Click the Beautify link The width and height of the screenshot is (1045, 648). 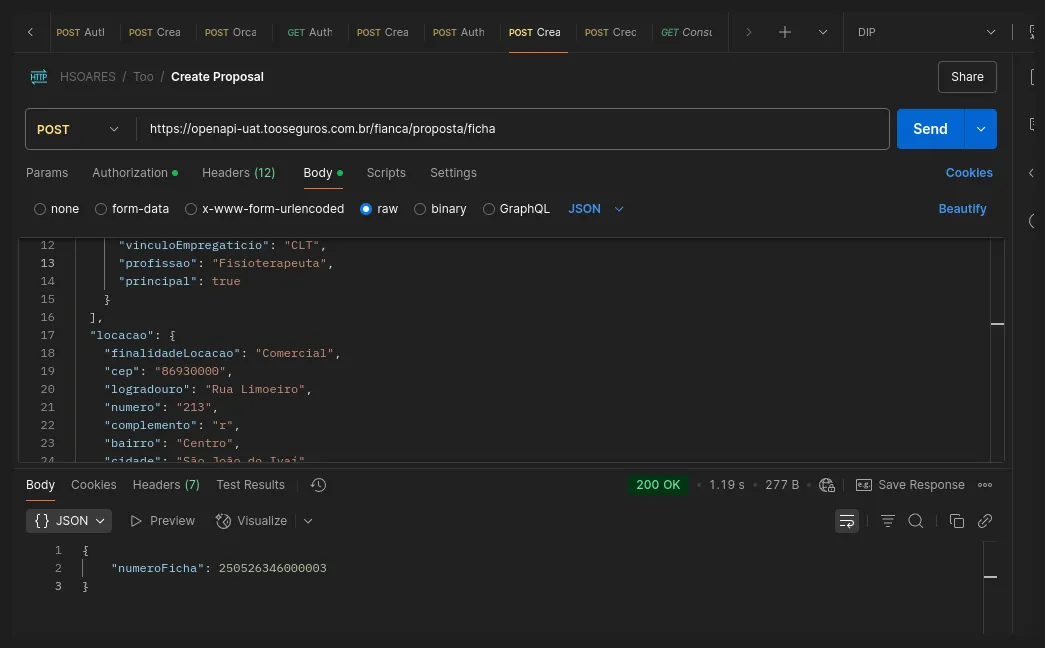(x=962, y=209)
